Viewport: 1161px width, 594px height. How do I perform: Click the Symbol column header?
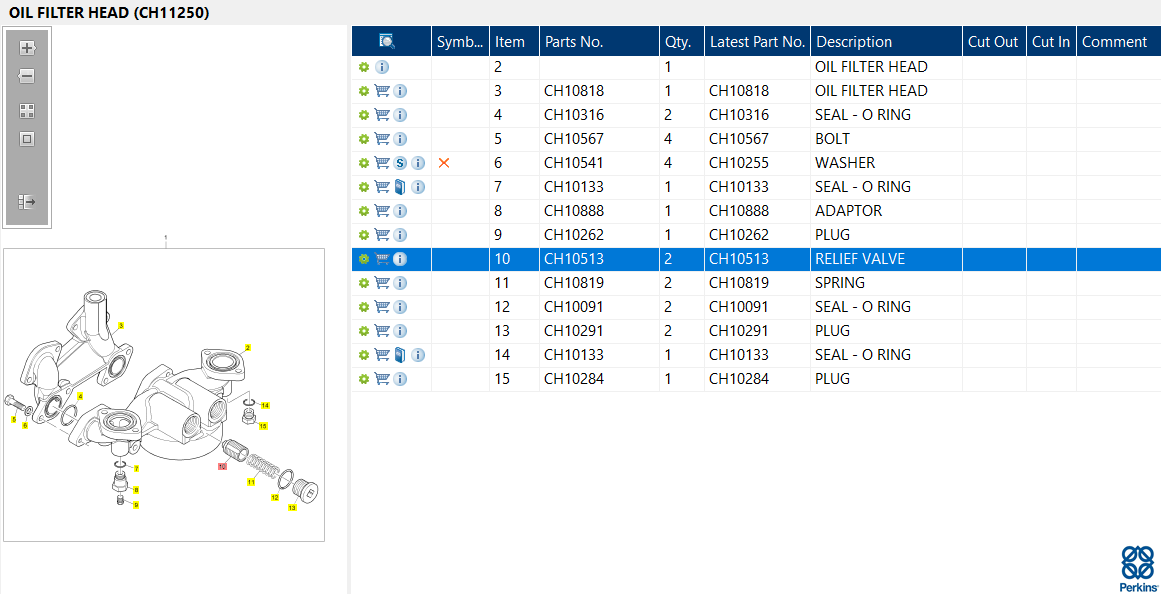pos(461,41)
